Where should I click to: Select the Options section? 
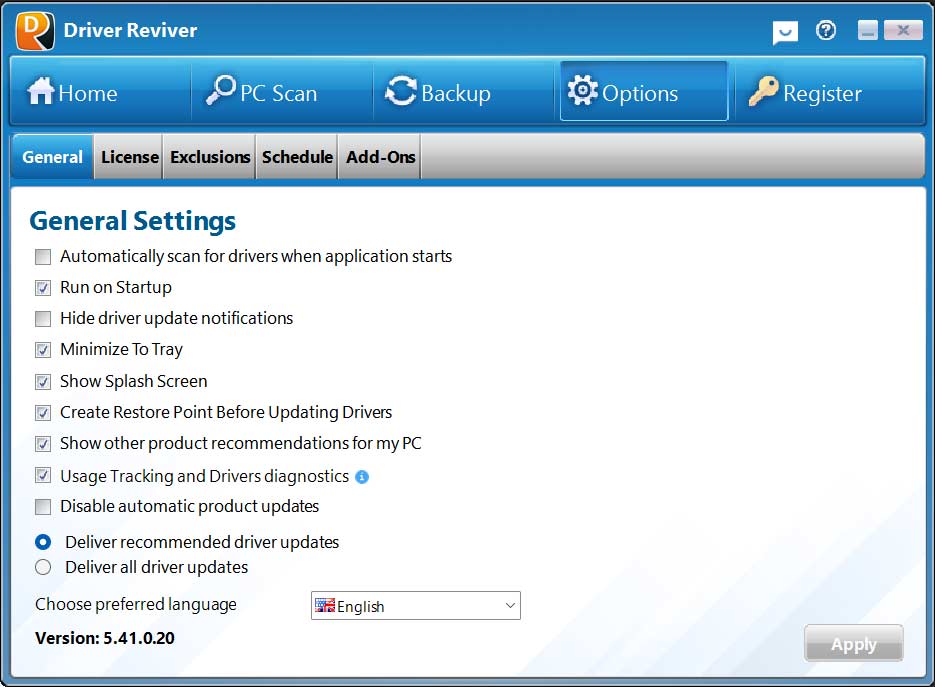[644, 91]
